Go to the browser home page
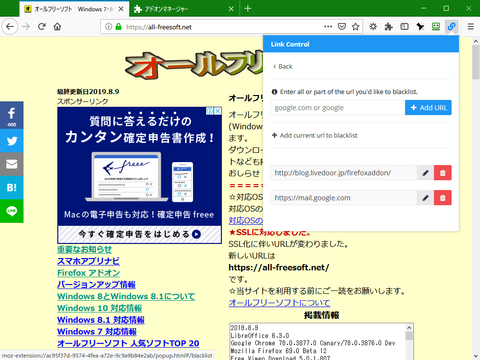This screenshot has width=480, height=360. 57,27
